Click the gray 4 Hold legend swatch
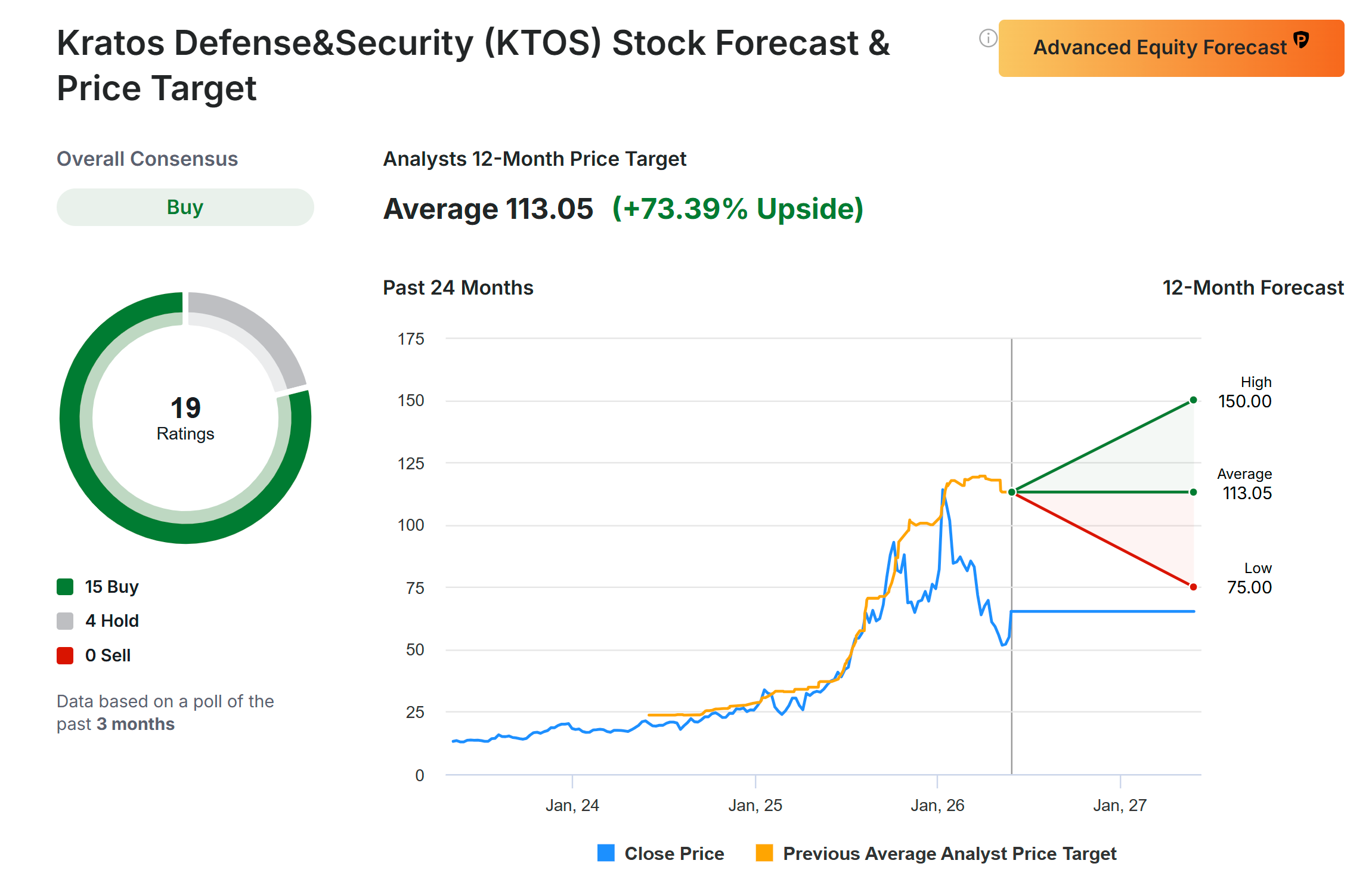This screenshot has width=1372, height=882. 65,621
